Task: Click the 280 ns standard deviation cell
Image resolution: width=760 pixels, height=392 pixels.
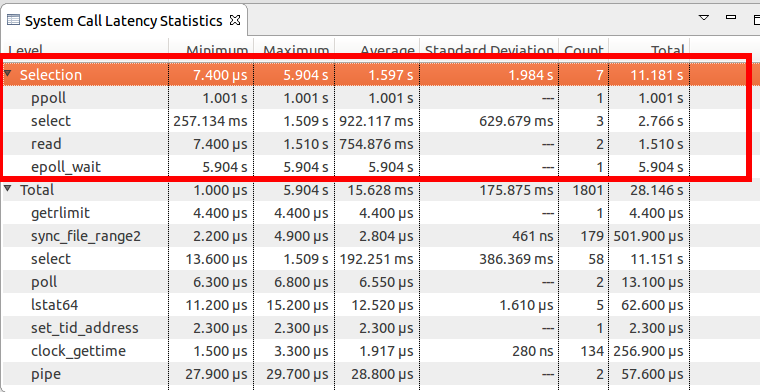Action: click(x=532, y=351)
